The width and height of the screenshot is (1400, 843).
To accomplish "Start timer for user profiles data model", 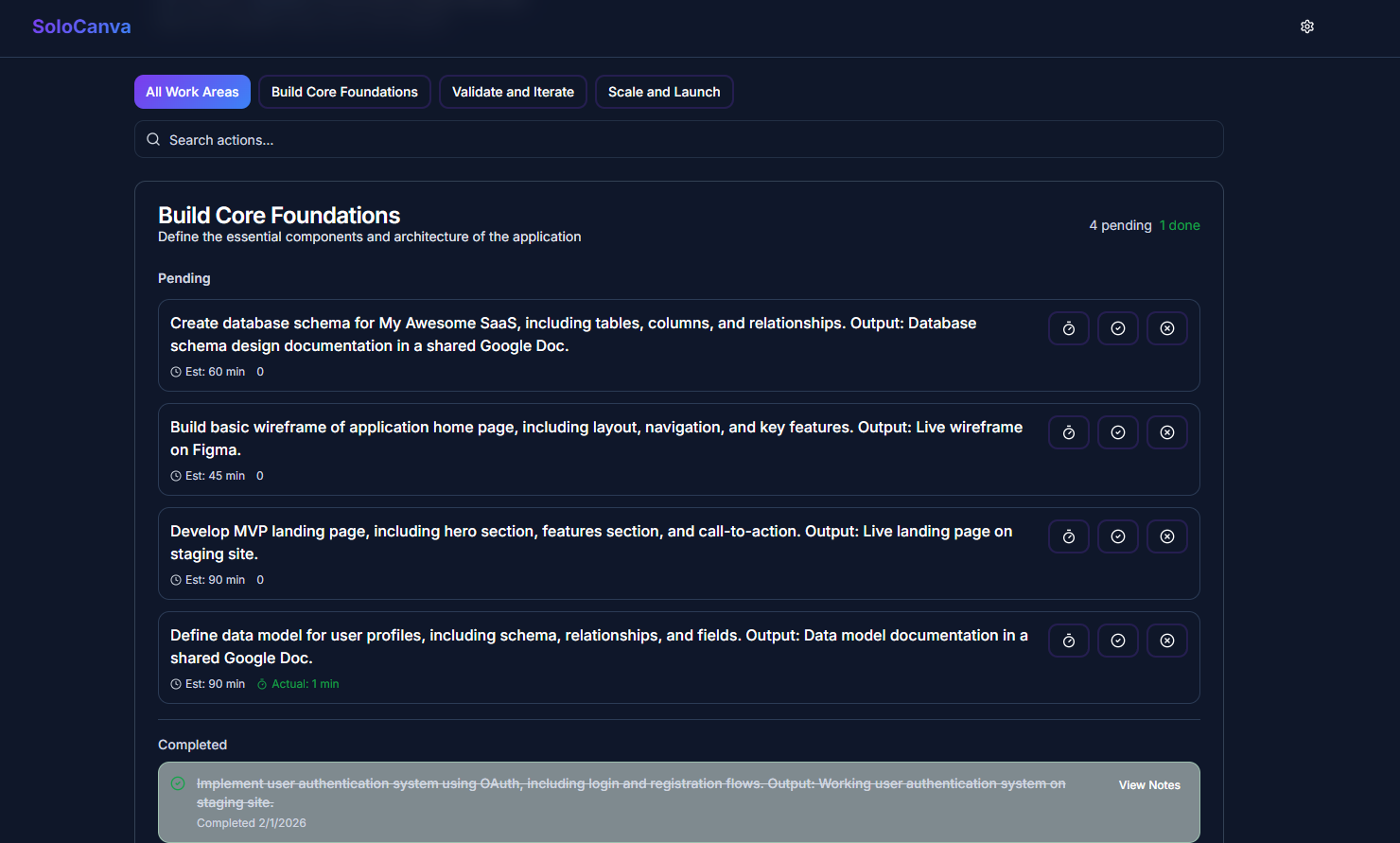I will 1068,641.
